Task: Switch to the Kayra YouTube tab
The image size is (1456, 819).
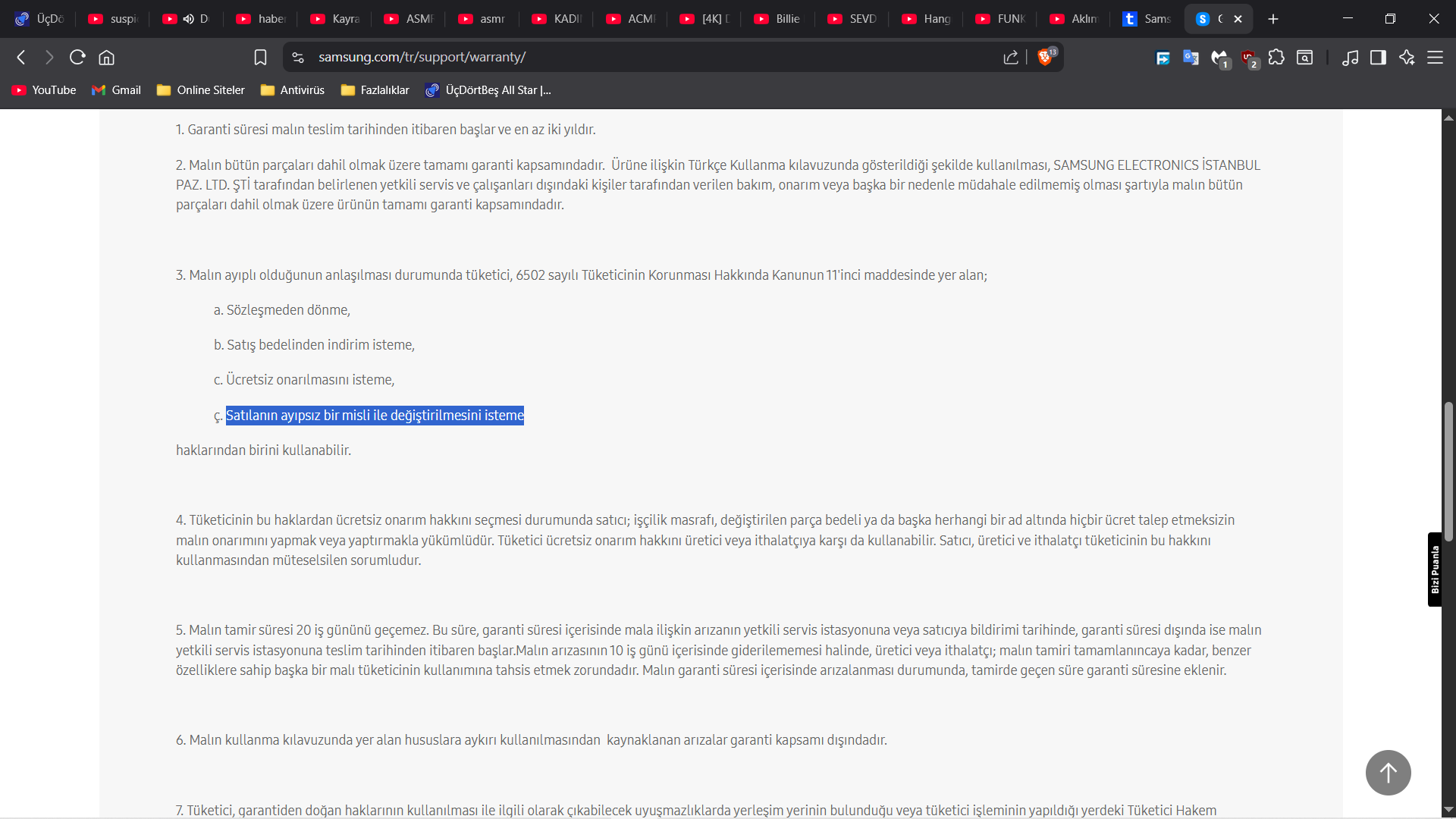Action: point(336,19)
